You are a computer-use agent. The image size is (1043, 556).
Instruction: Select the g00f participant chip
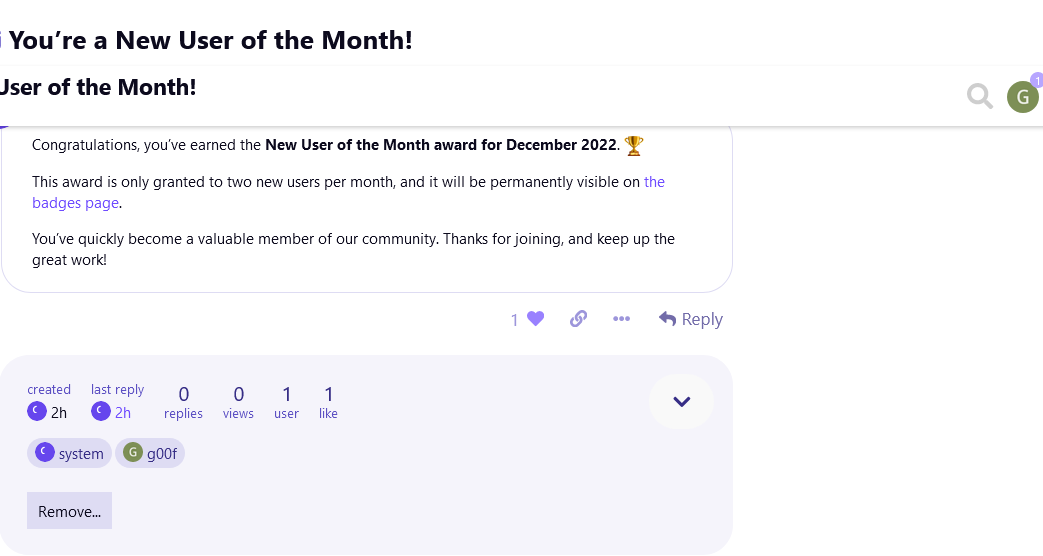(150, 453)
